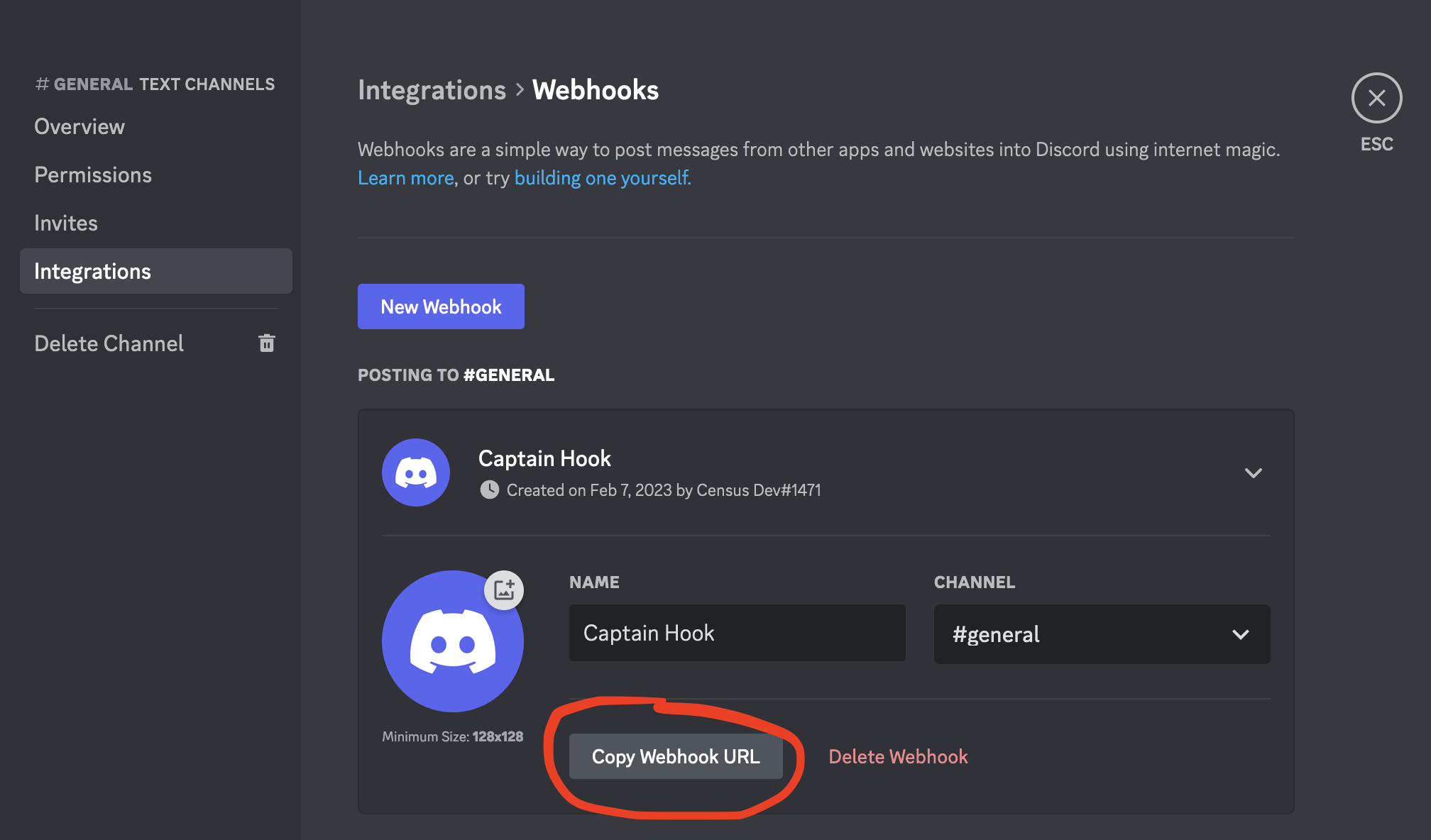Collapse the Captain Hook webhook card
This screenshot has height=840, width=1431.
click(1254, 472)
